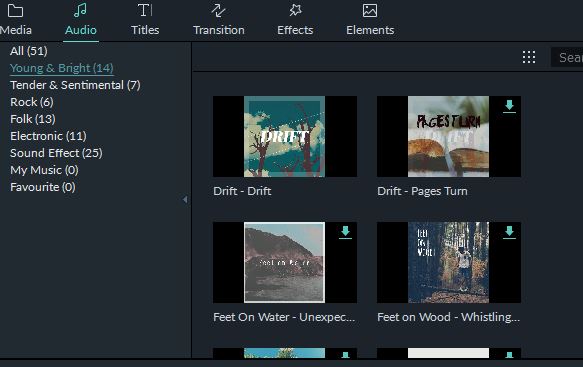Click the 'Drift - Drift' track title
The width and height of the screenshot is (583, 367).
[242, 191]
